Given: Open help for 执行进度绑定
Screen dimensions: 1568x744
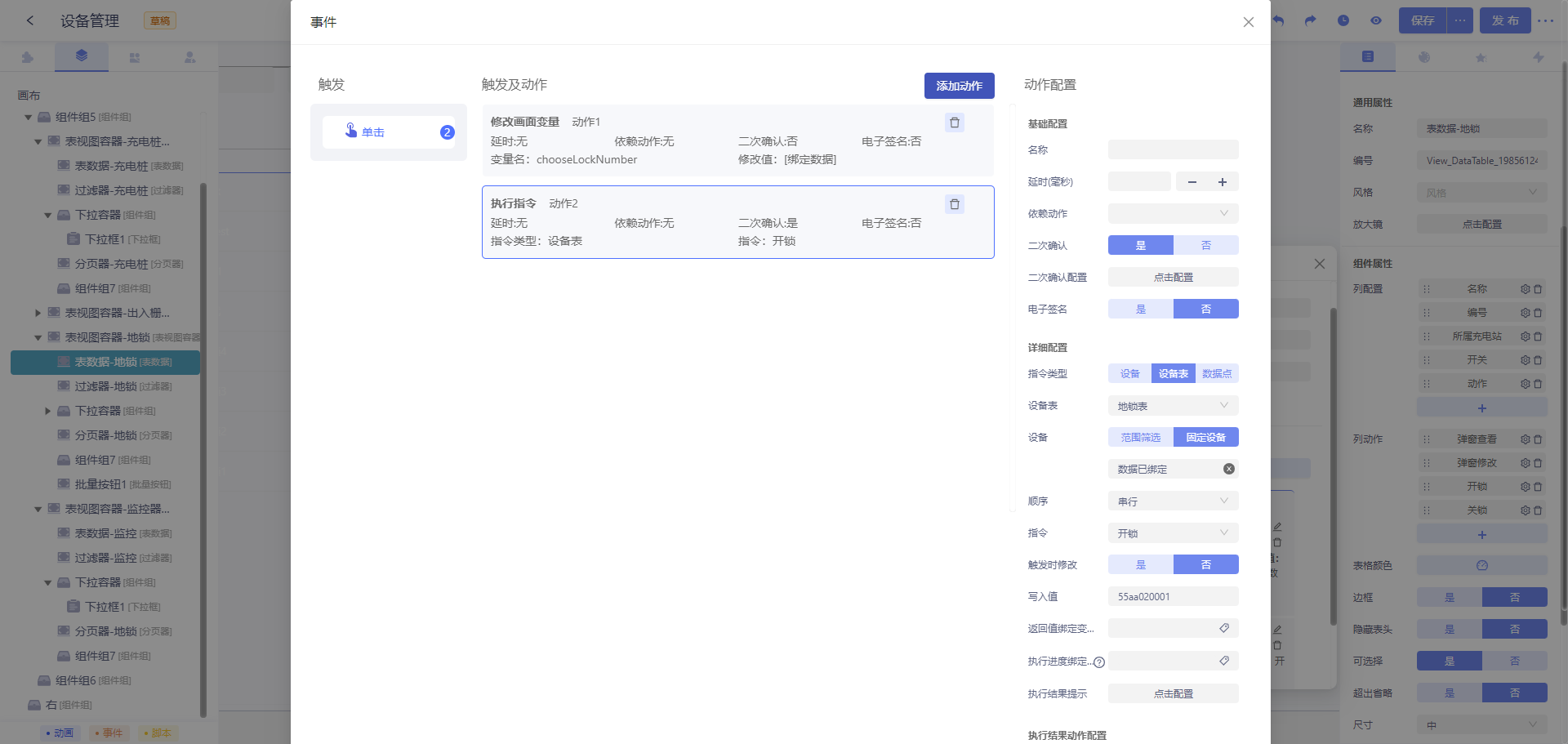Looking at the screenshot, I should [1099, 662].
